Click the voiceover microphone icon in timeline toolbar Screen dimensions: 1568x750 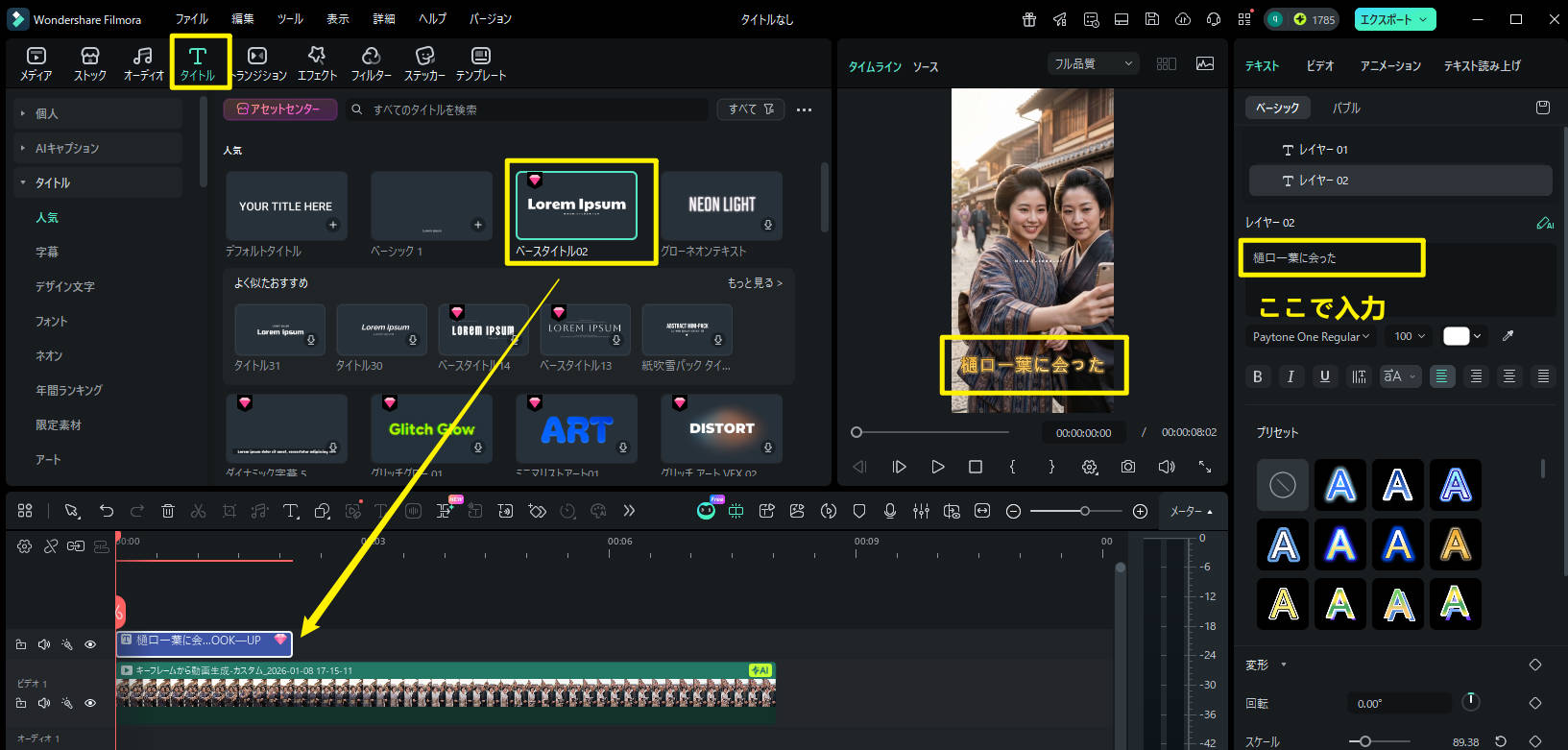pyautogui.click(x=890, y=511)
